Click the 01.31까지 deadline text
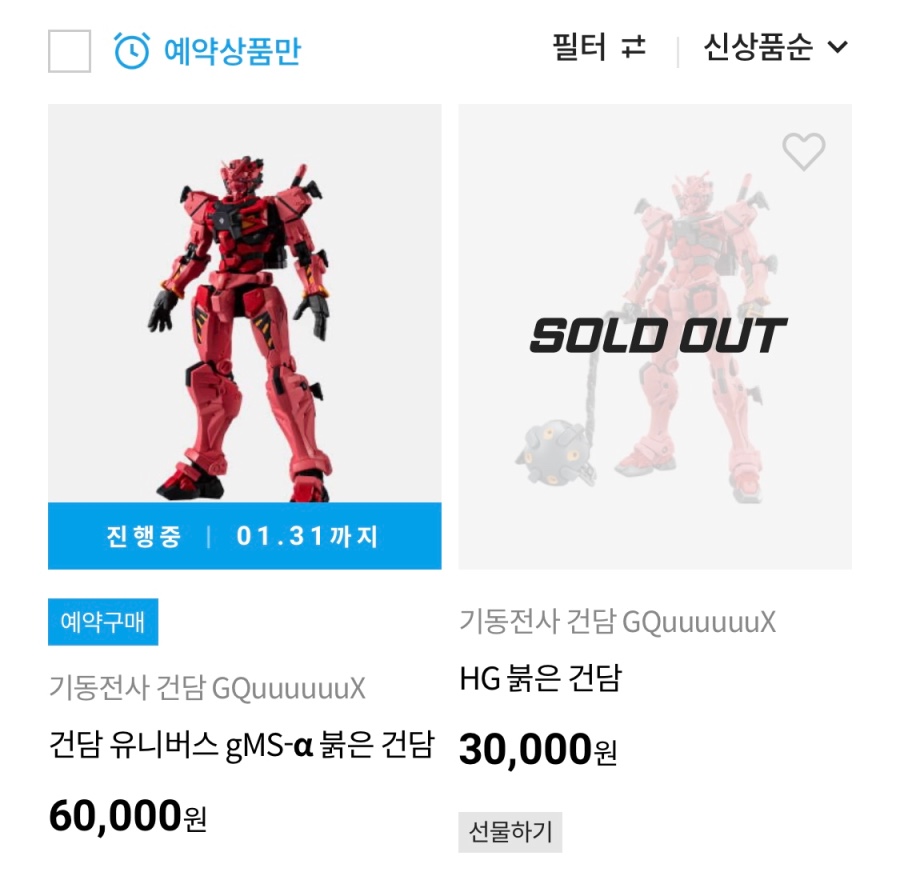 [x=308, y=536]
